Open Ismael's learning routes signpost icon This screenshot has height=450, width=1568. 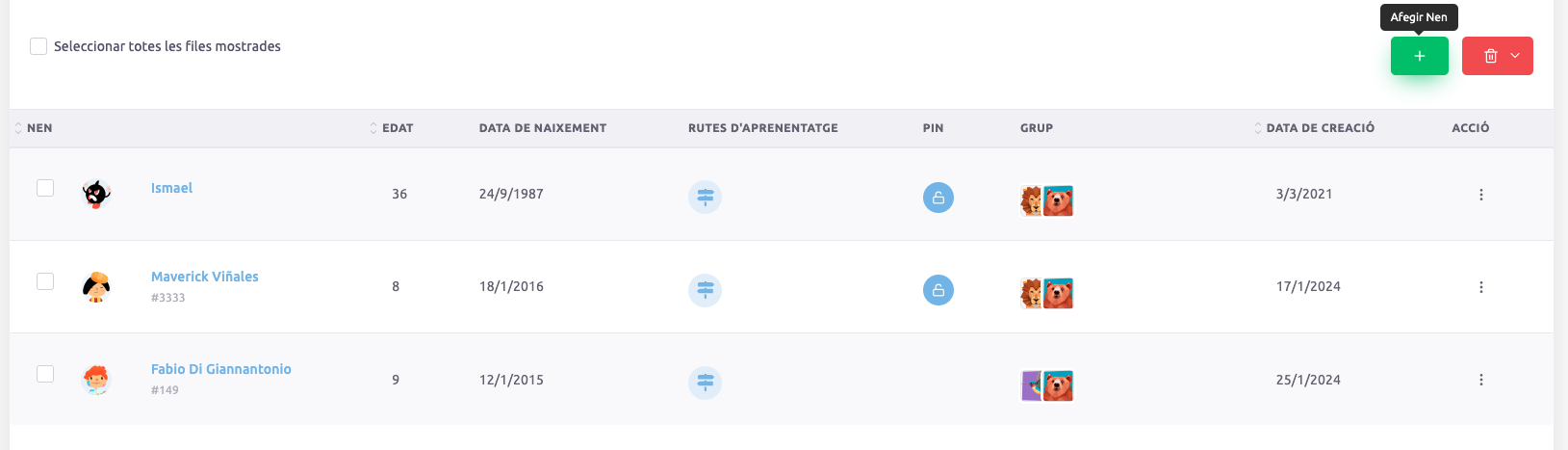pyautogui.click(x=705, y=198)
